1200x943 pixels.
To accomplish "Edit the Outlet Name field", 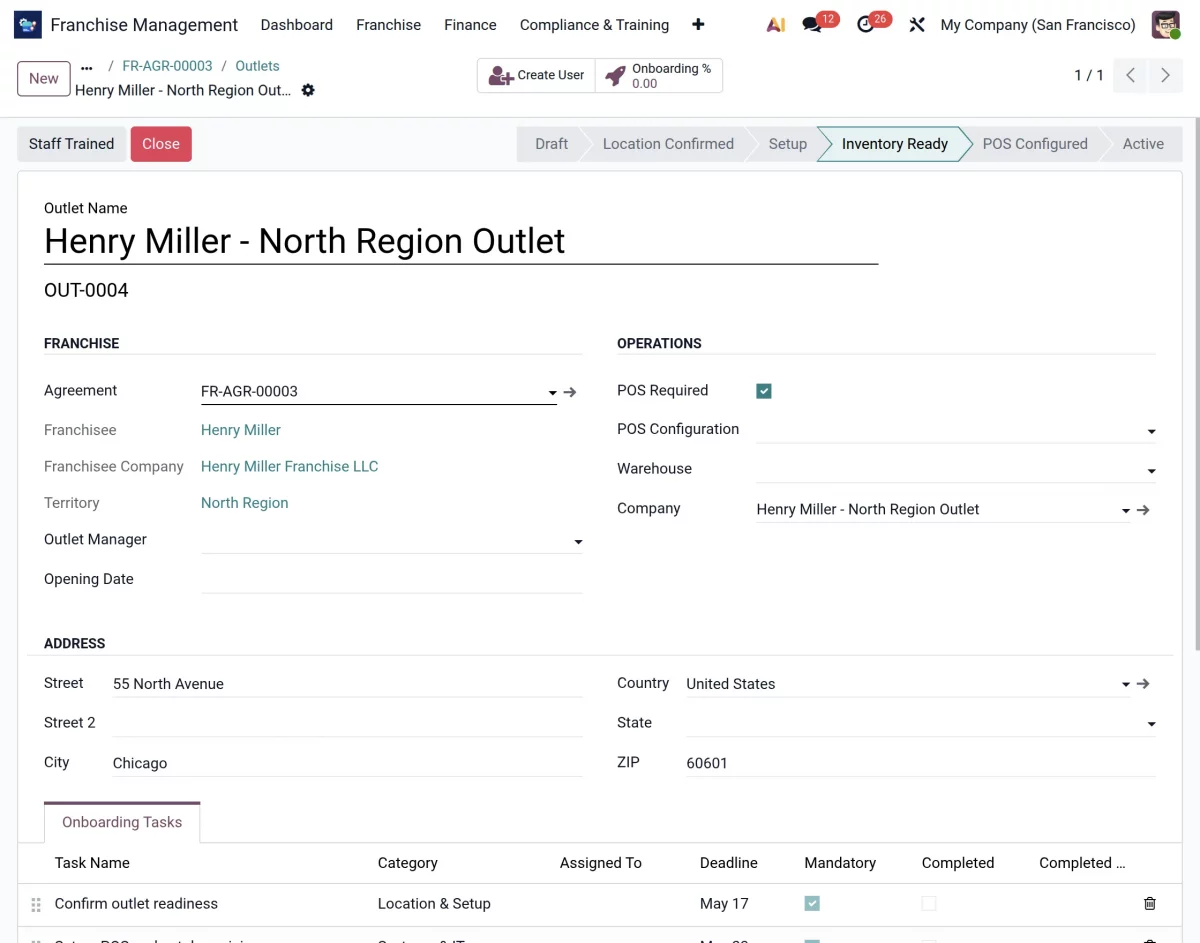I will coord(461,241).
